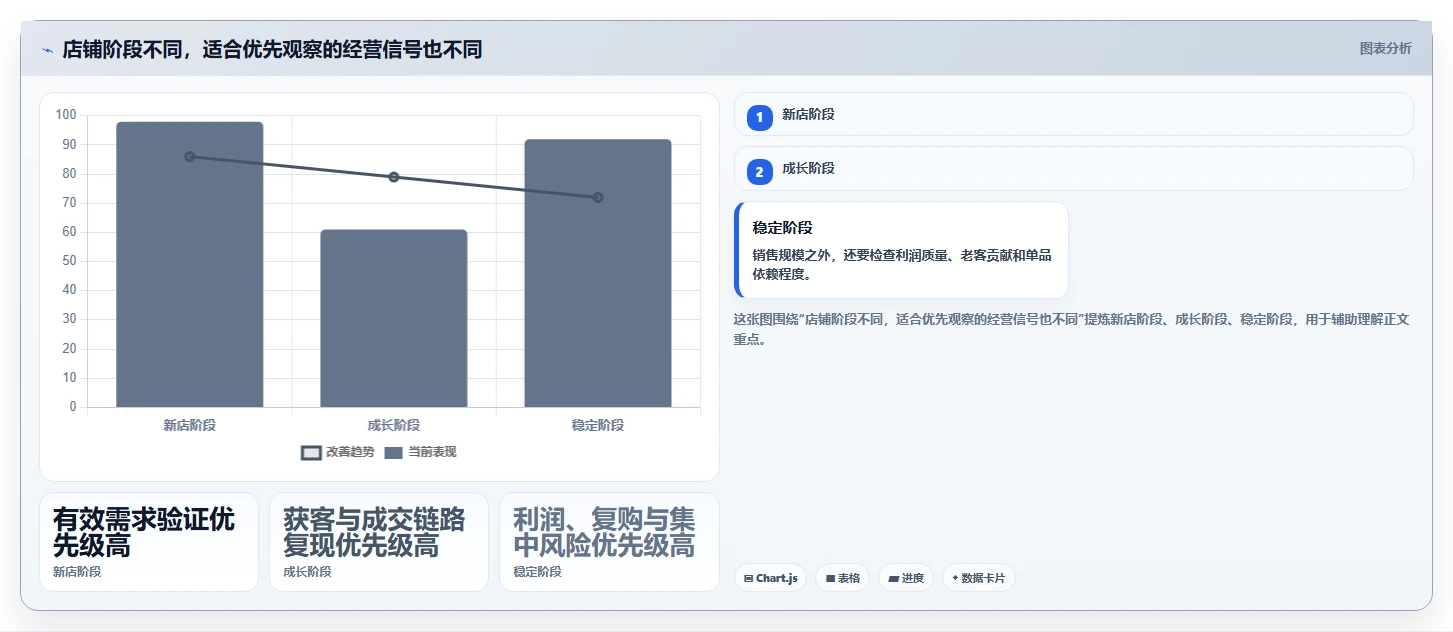The image size is (1453, 632).
Task: Click the 进度 tag
Action: click(x=906, y=578)
